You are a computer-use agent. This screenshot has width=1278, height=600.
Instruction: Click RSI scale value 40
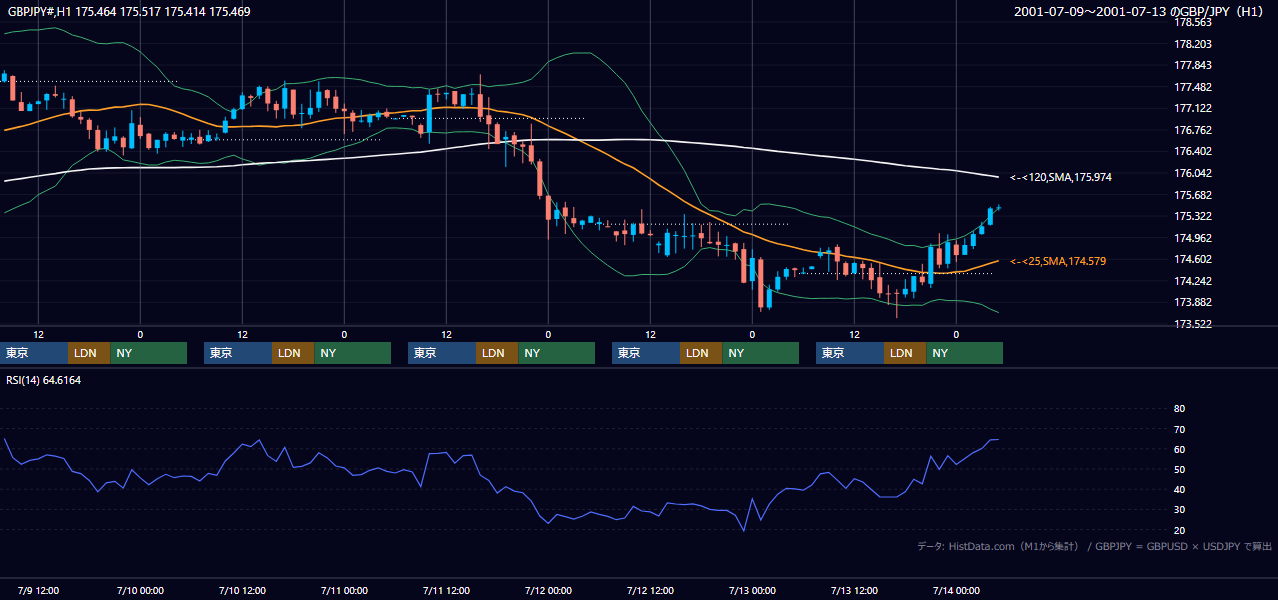[1179, 489]
